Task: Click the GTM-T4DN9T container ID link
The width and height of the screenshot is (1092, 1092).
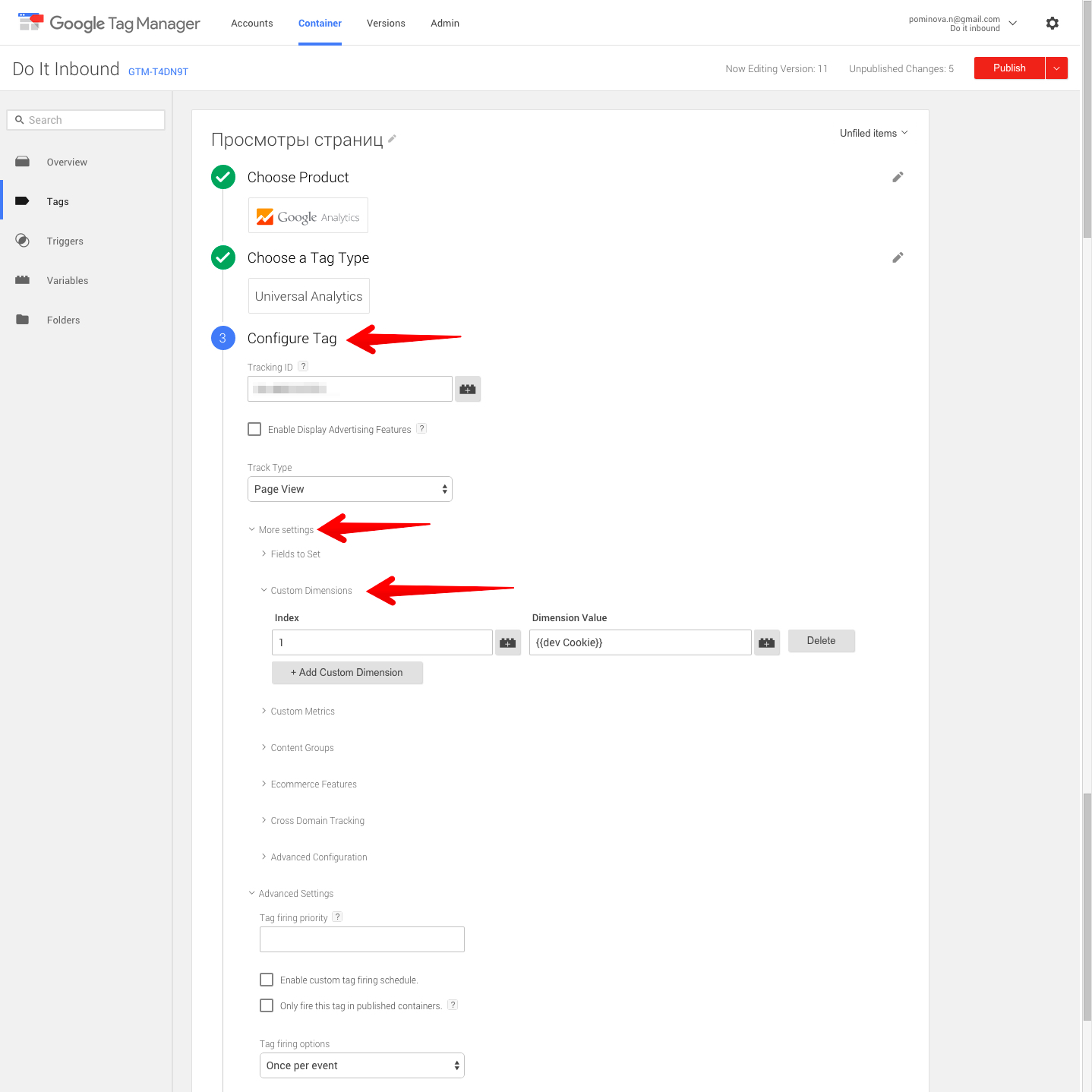Action: (x=158, y=71)
